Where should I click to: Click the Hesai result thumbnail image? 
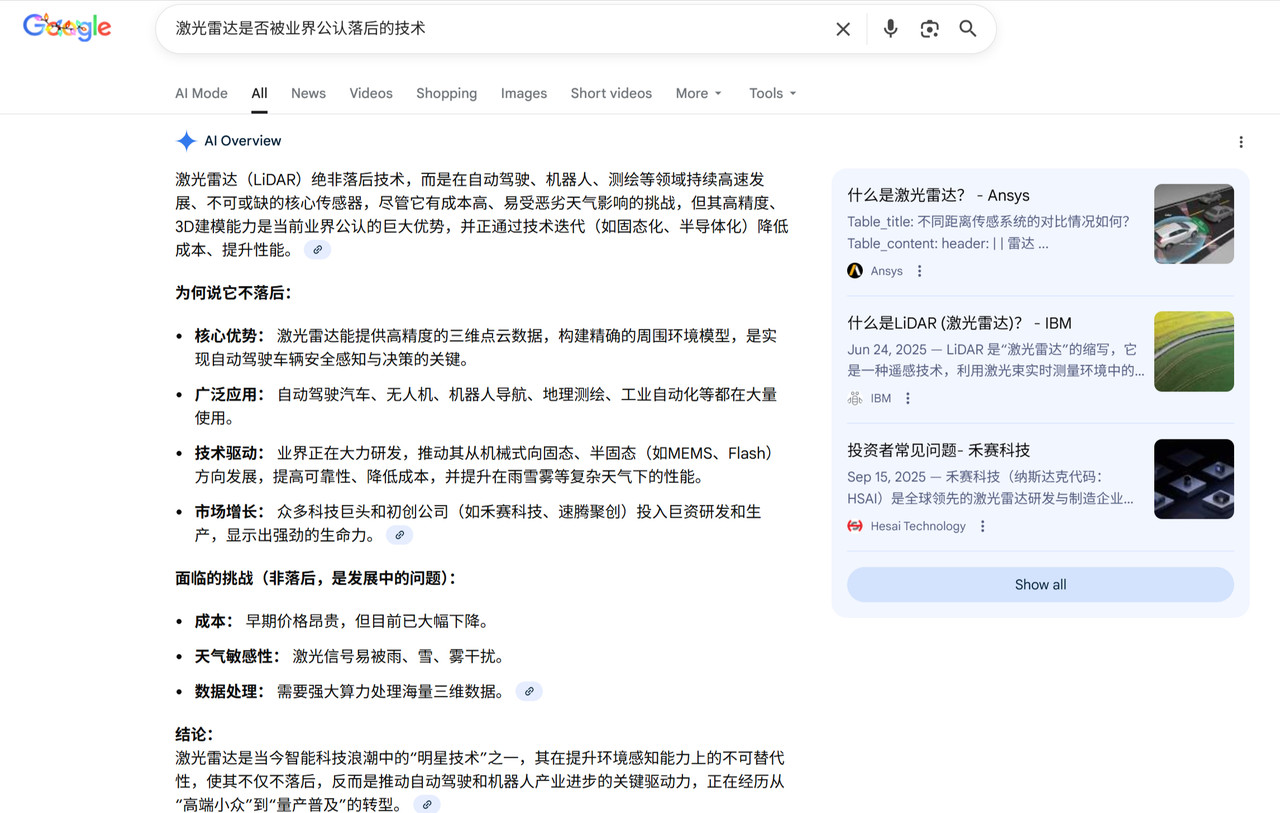pyautogui.click(x=1193, y=479)
